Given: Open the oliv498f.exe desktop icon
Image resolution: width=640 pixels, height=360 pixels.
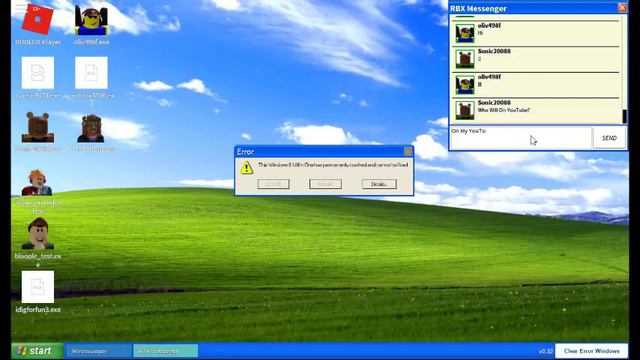Looking at the screenshot, I should click(91, 21).
